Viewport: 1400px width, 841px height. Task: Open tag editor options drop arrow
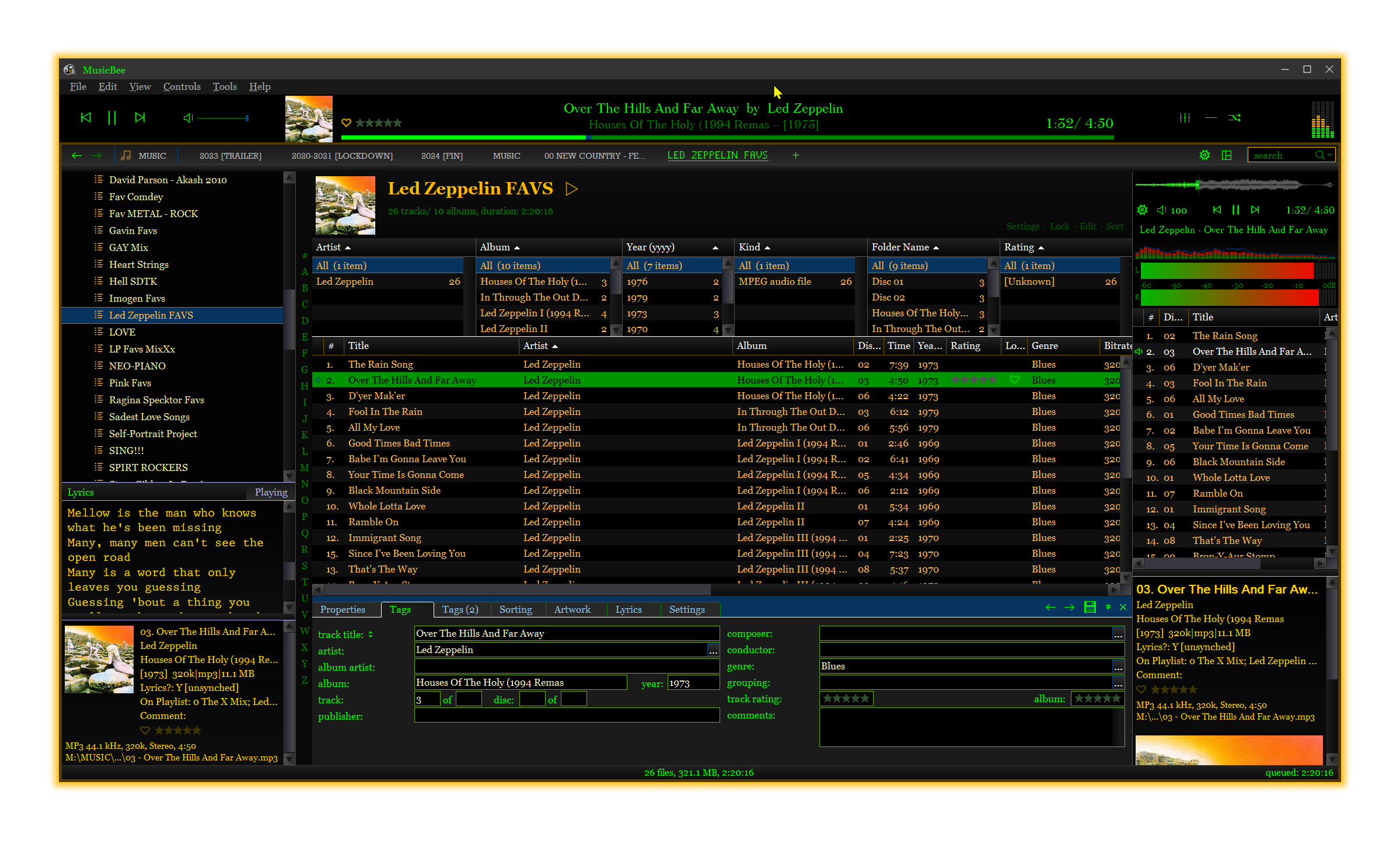[x=1108, y=607]
